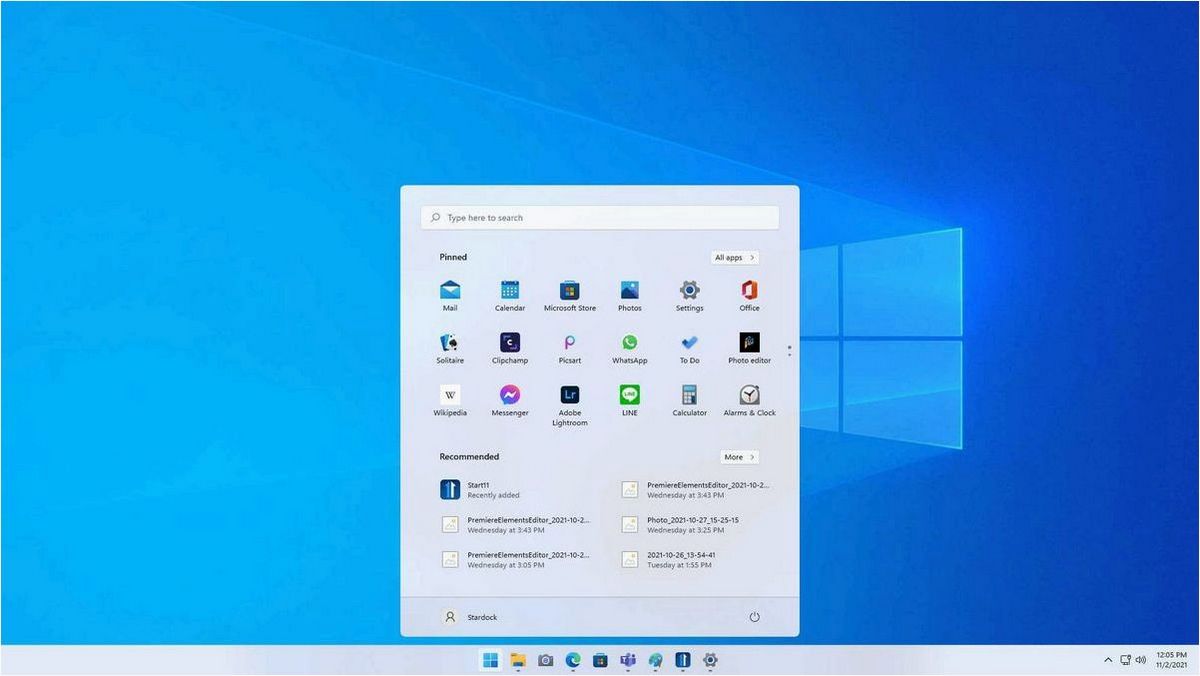Open the clock showing 12:05 PM
Viewport: 1200px width, 676px height.
pos(1171,659)
